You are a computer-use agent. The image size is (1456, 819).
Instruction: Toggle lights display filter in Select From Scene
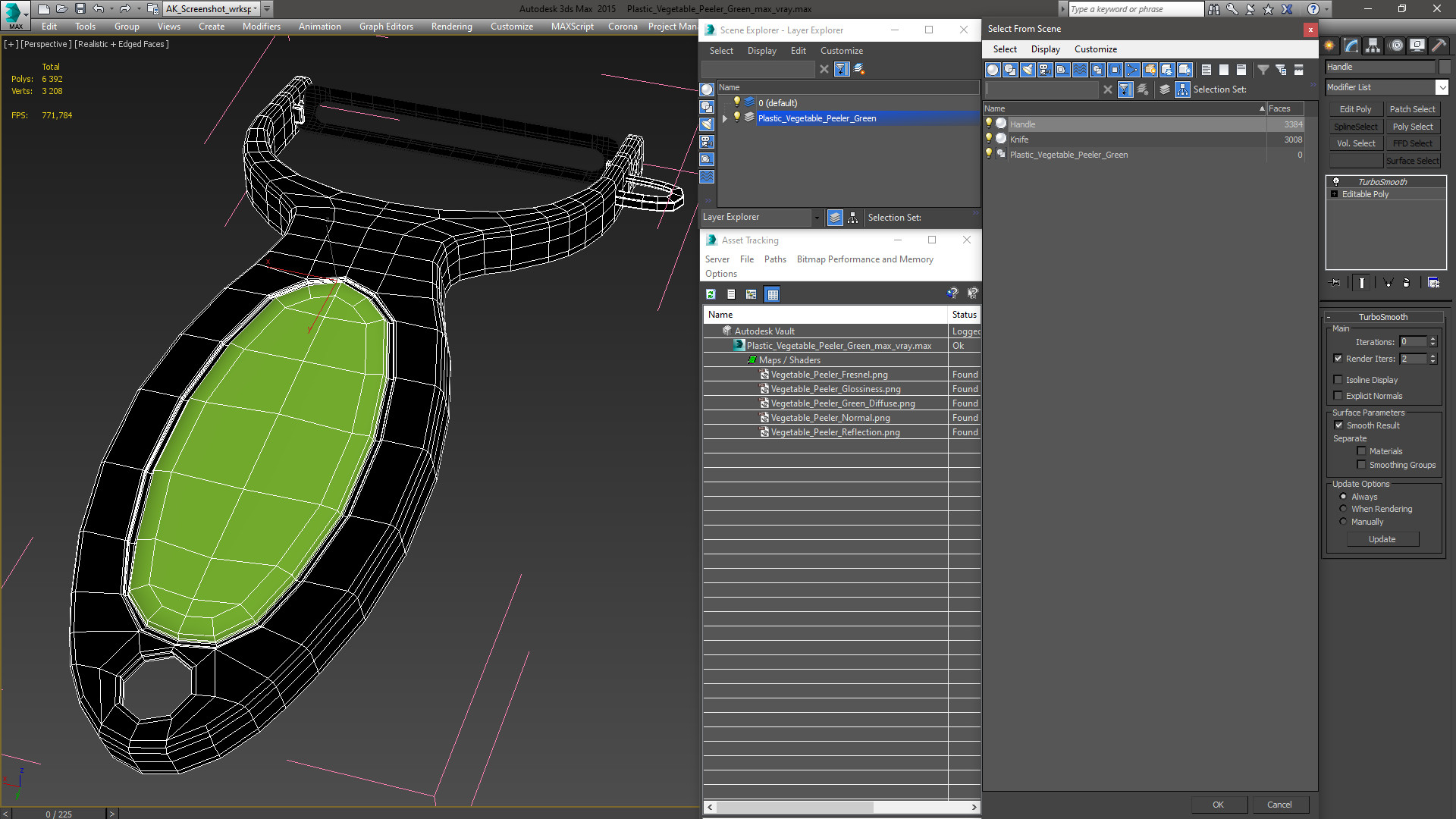[1028, 70]
